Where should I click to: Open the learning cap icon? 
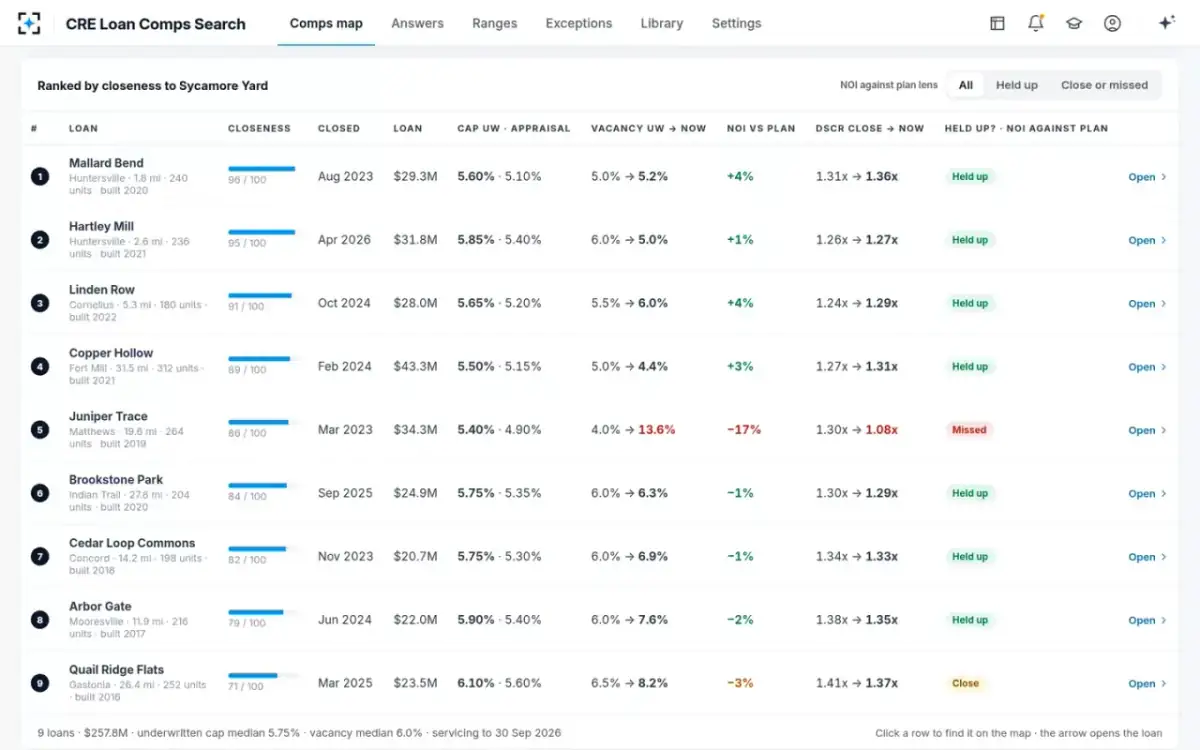coord(1074,23)
